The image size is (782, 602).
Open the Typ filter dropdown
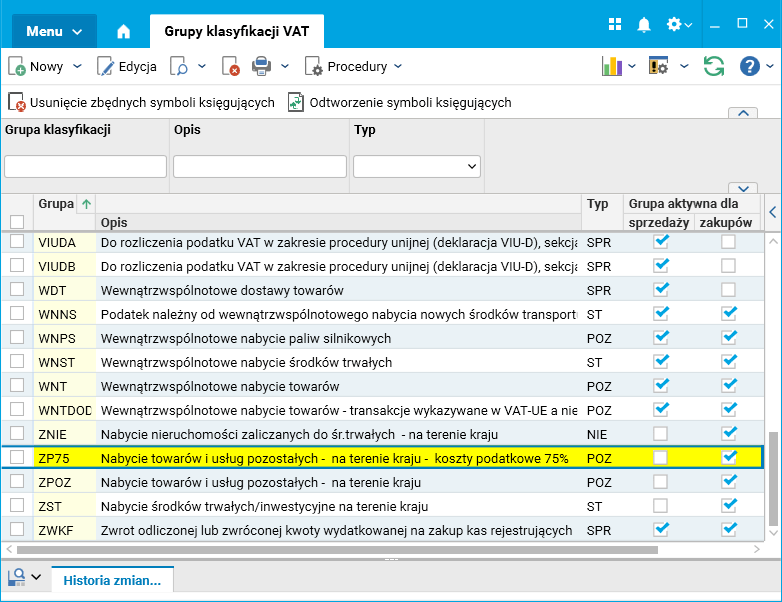click(417, 166)
